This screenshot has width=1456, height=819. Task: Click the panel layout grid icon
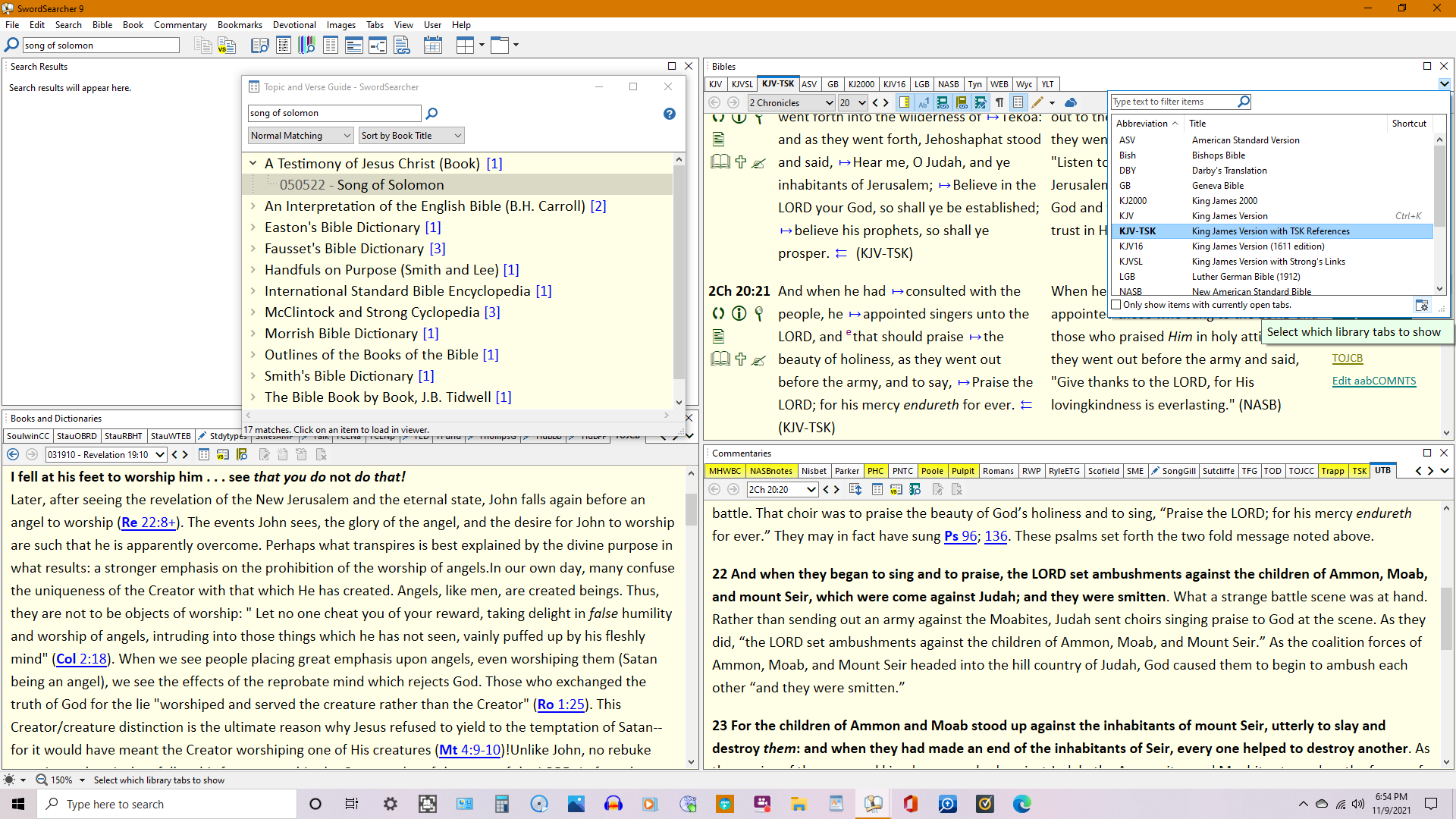[x=465, y=45]
